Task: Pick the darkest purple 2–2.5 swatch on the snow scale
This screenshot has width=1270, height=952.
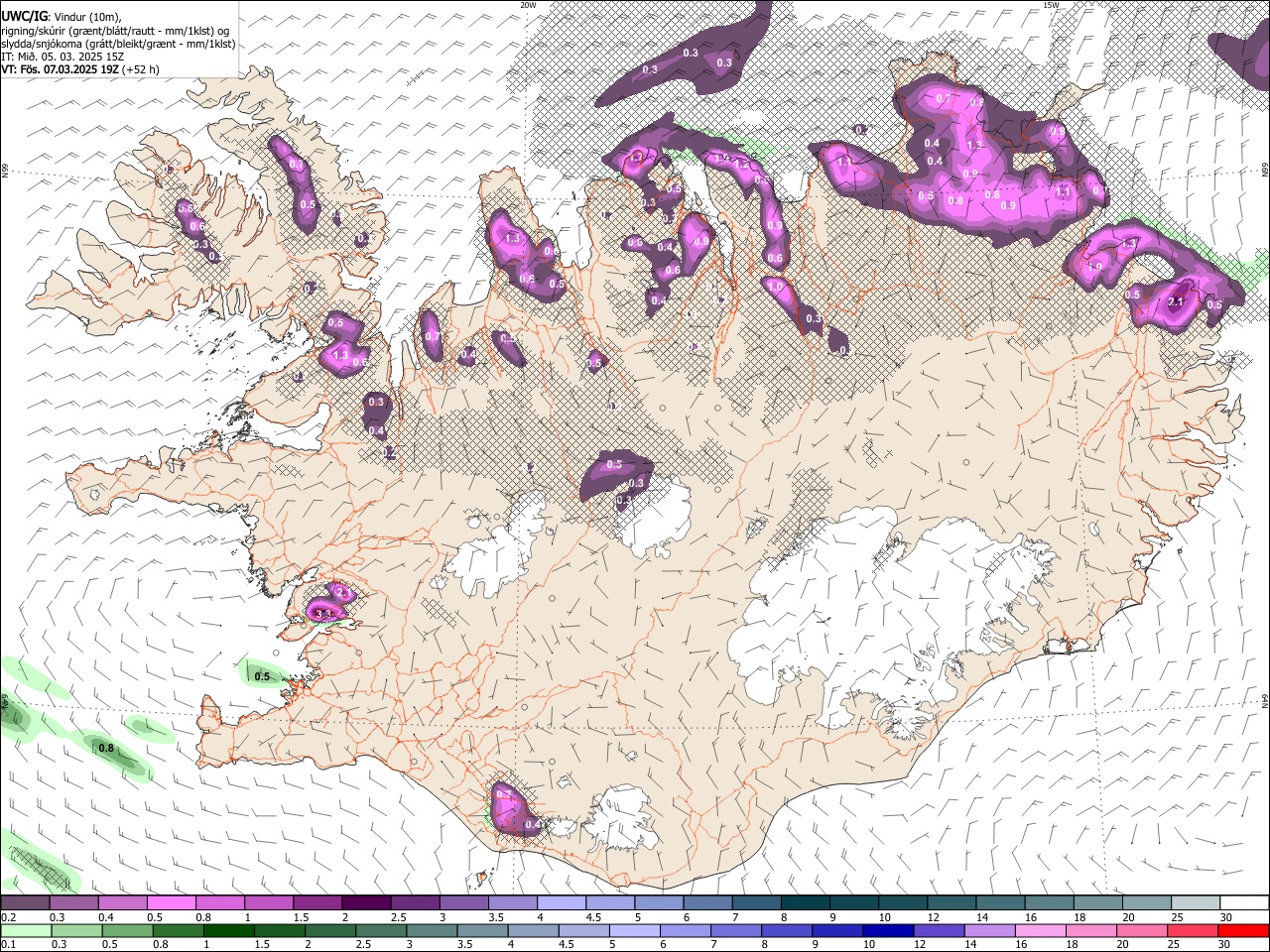Action: [366, 903]
